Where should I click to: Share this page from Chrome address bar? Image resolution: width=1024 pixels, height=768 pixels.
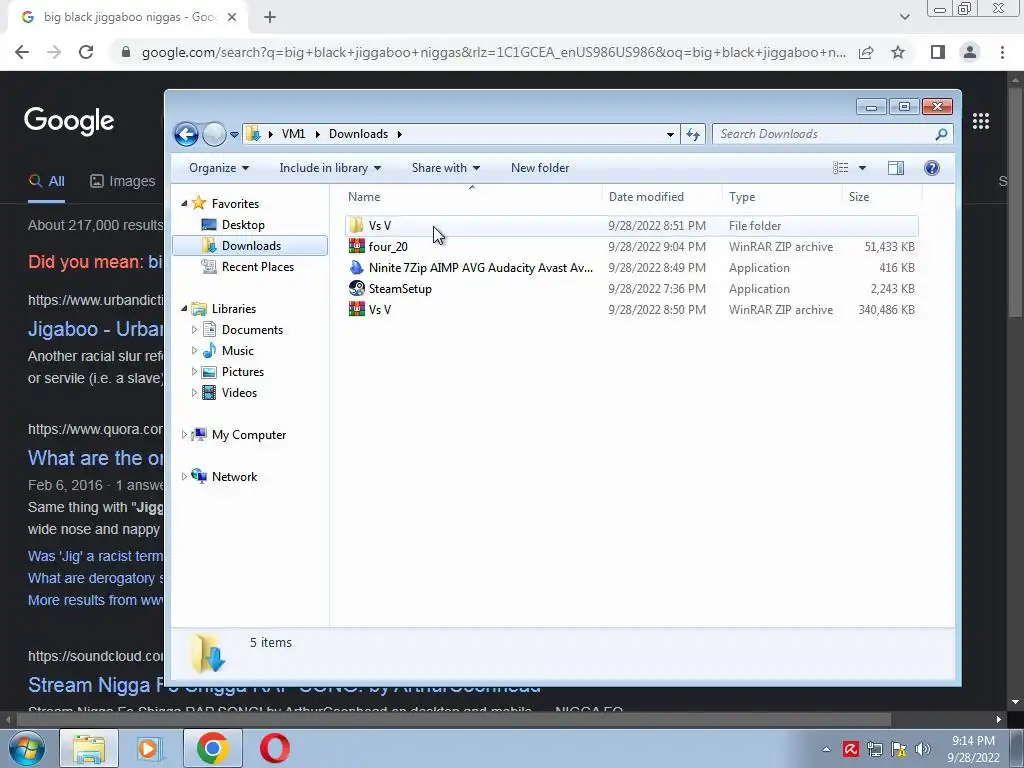(866, 52)
